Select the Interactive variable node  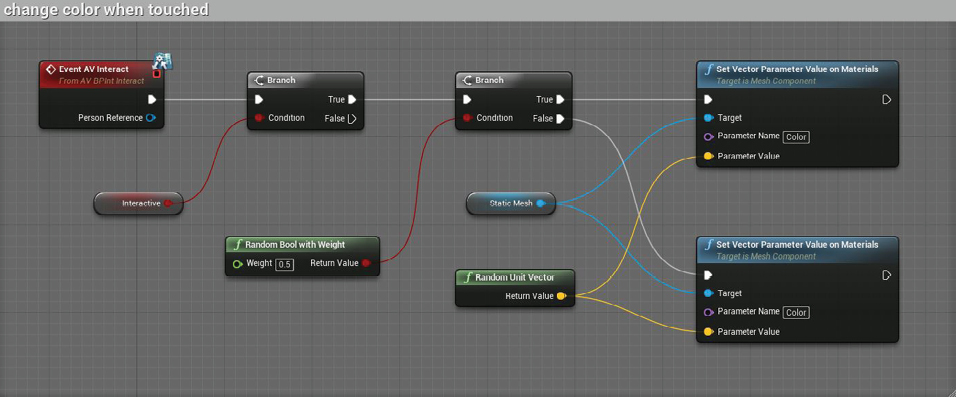138,203
